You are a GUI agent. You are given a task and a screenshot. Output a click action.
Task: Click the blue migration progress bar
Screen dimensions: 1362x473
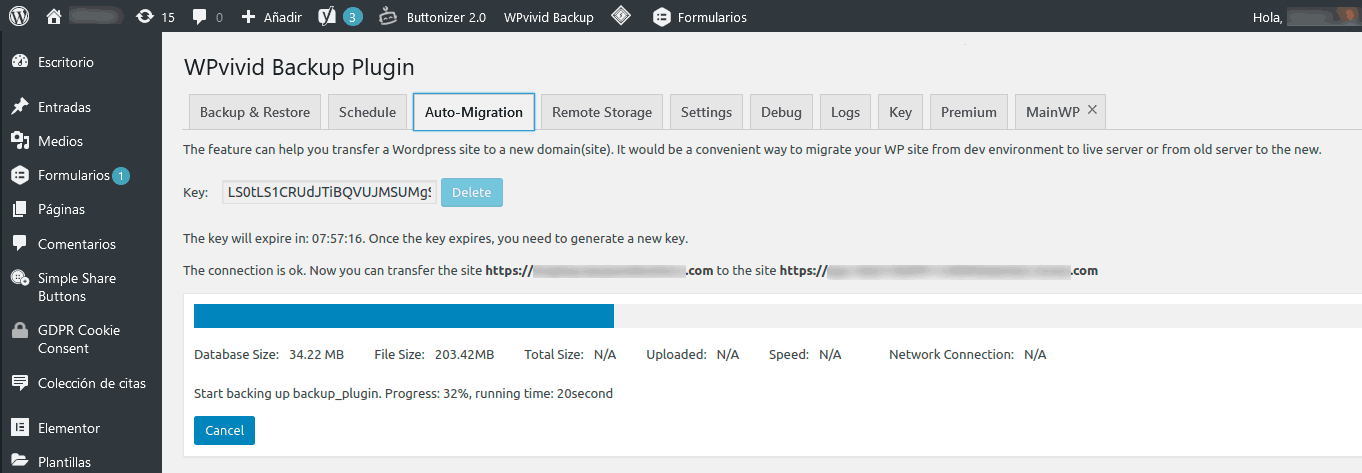point(403,316)
